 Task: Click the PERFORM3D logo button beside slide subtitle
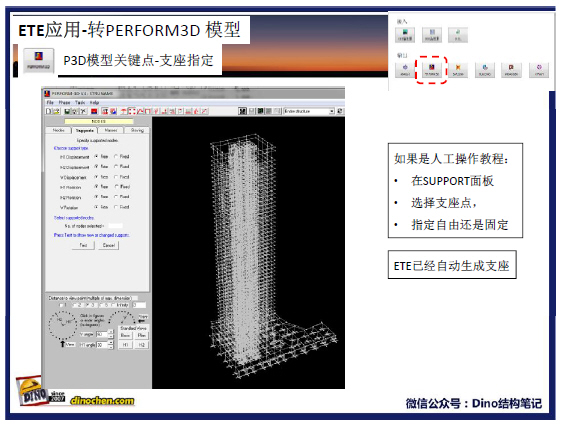coord(39,61)
